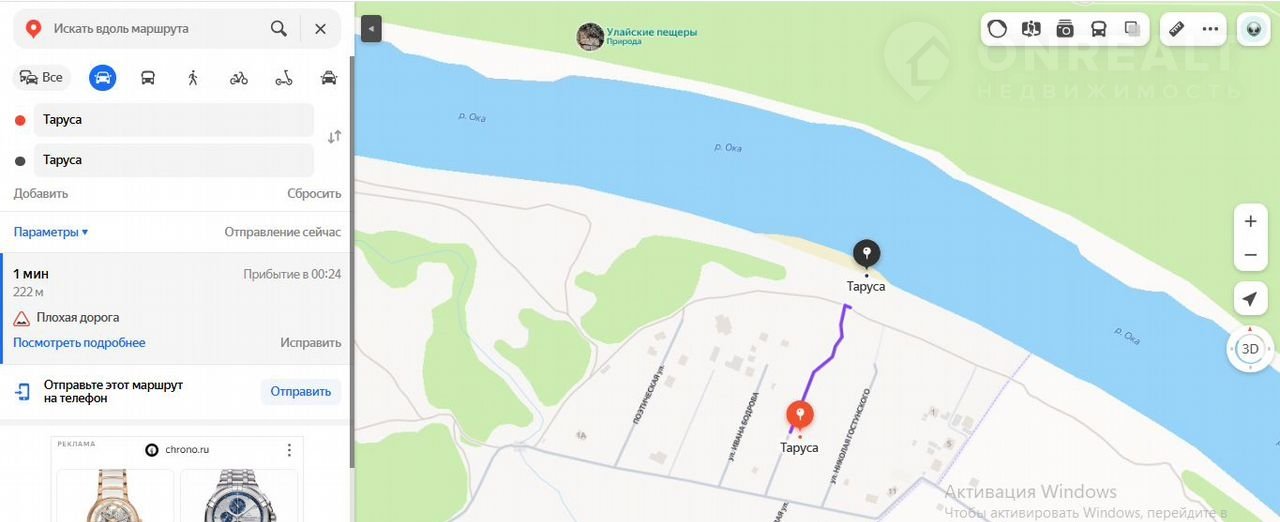Swap start and destination points

coord(335,137)
